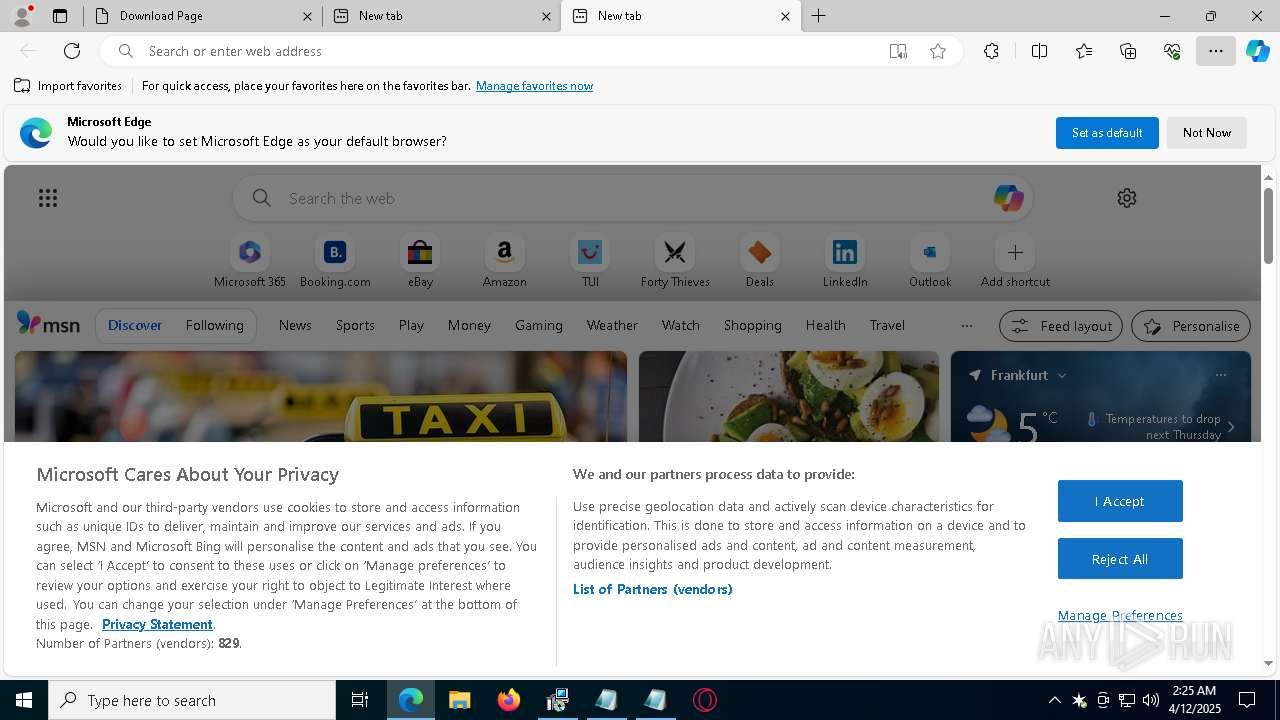
Task: Open the Windows Start menu
Action: point(24,700)
